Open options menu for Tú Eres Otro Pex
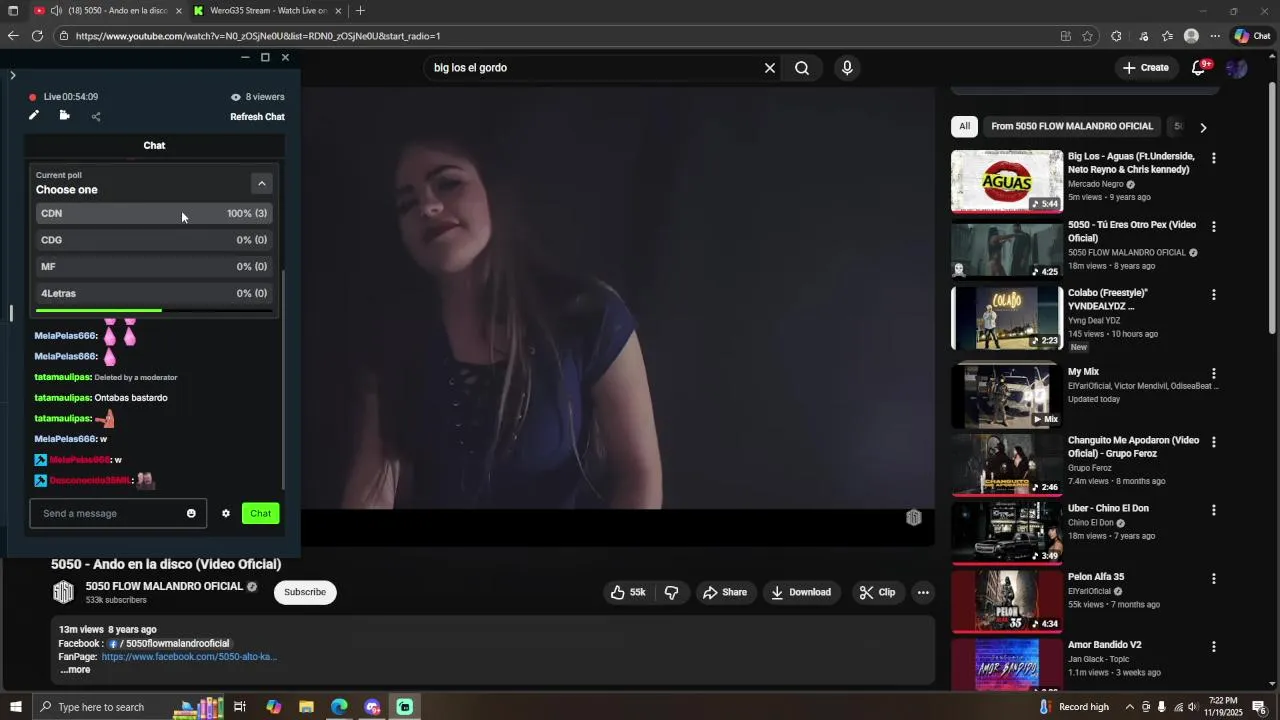The image size is (1280, 720). pos(1214,227)
